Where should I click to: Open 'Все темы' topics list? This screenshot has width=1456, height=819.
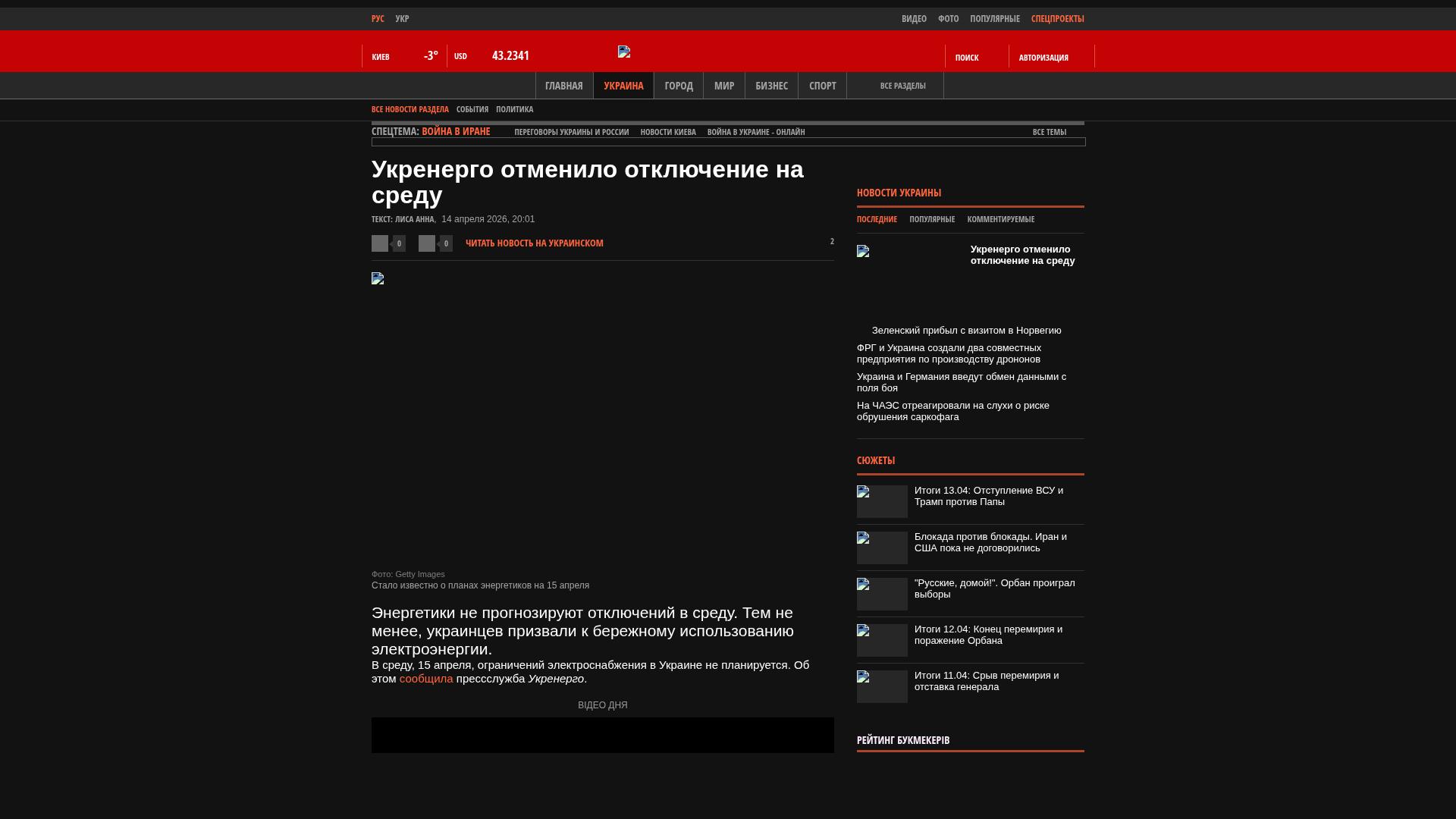tap(1050, 132)
